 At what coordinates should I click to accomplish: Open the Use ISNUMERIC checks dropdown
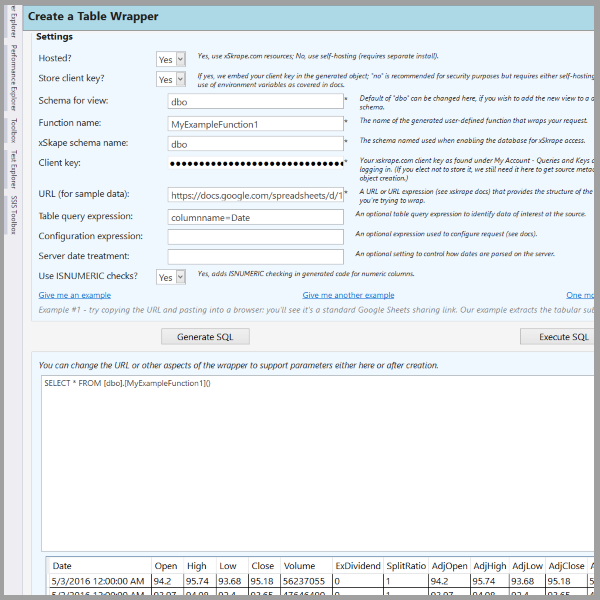(x=171, y=277)
